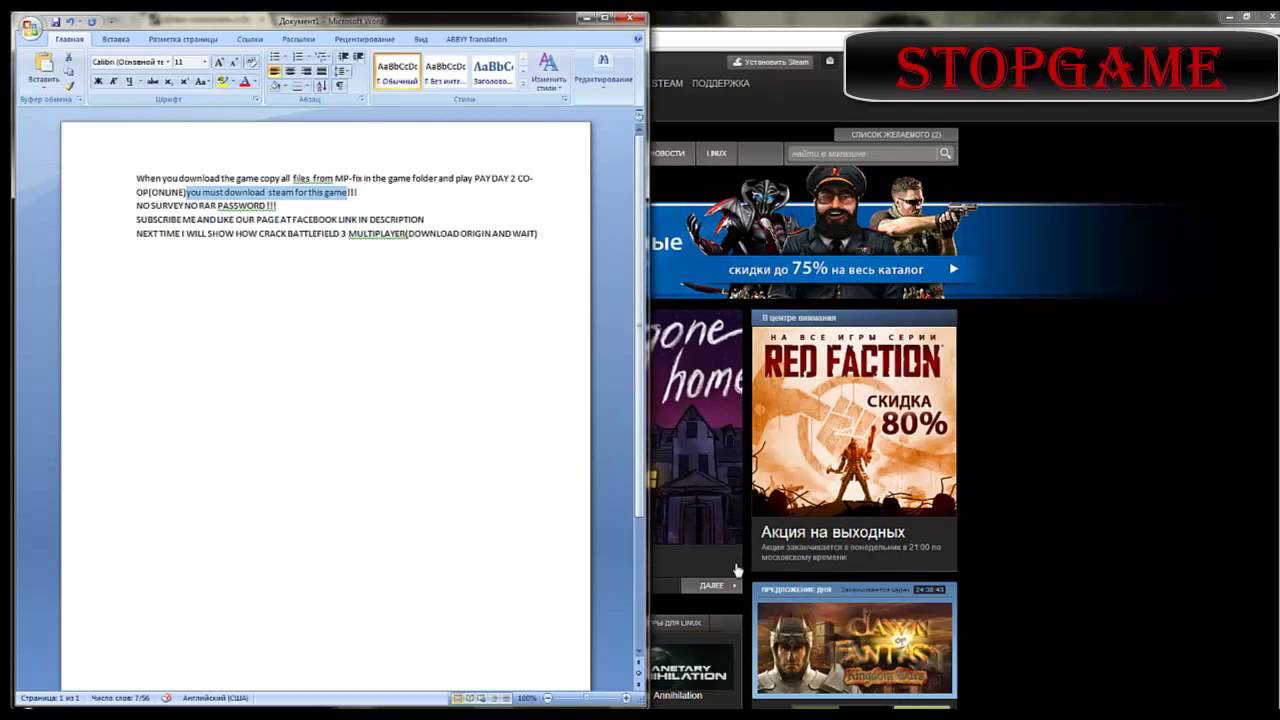Open the Red Faction 80% sale banner
1280x720 pixels.
pos(854,420)
